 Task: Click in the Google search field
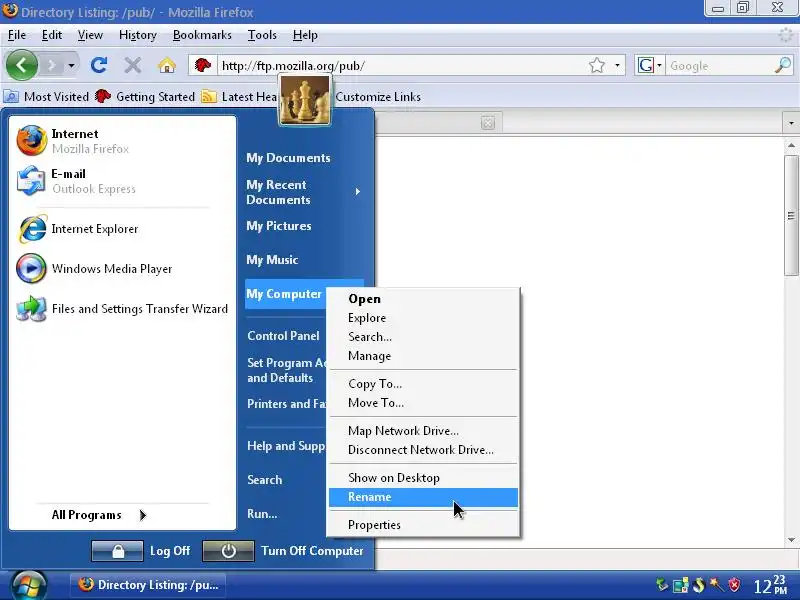pyautogui.click(x=719, y=66)
